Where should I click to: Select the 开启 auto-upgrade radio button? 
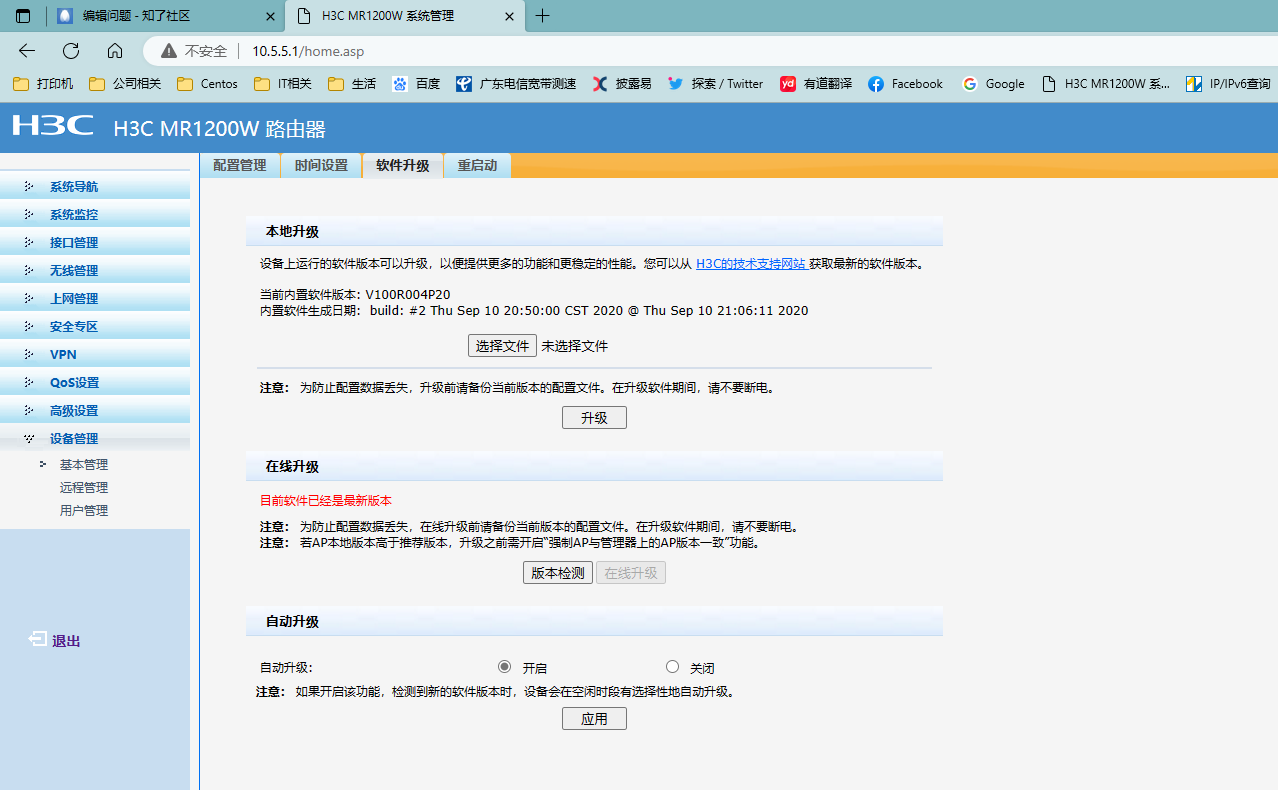click(504, 667)
